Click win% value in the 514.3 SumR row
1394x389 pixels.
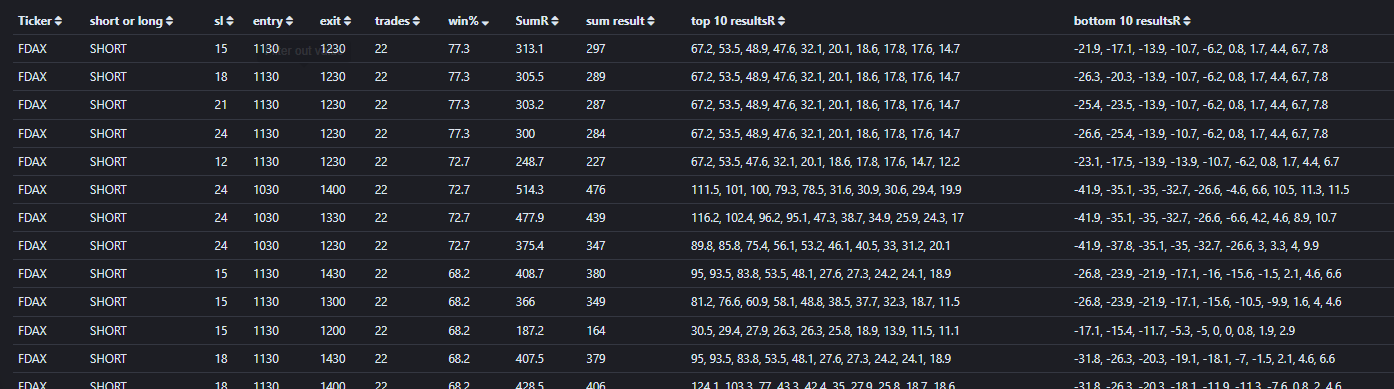pyautogui.click(x=459, y=189)
